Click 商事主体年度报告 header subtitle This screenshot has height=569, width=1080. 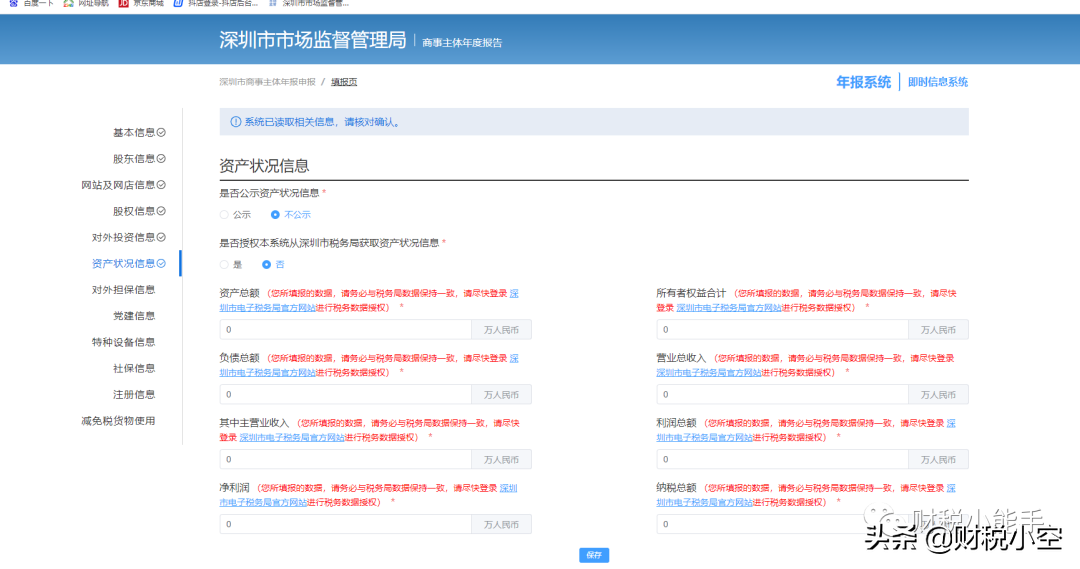tap(462, 43)
